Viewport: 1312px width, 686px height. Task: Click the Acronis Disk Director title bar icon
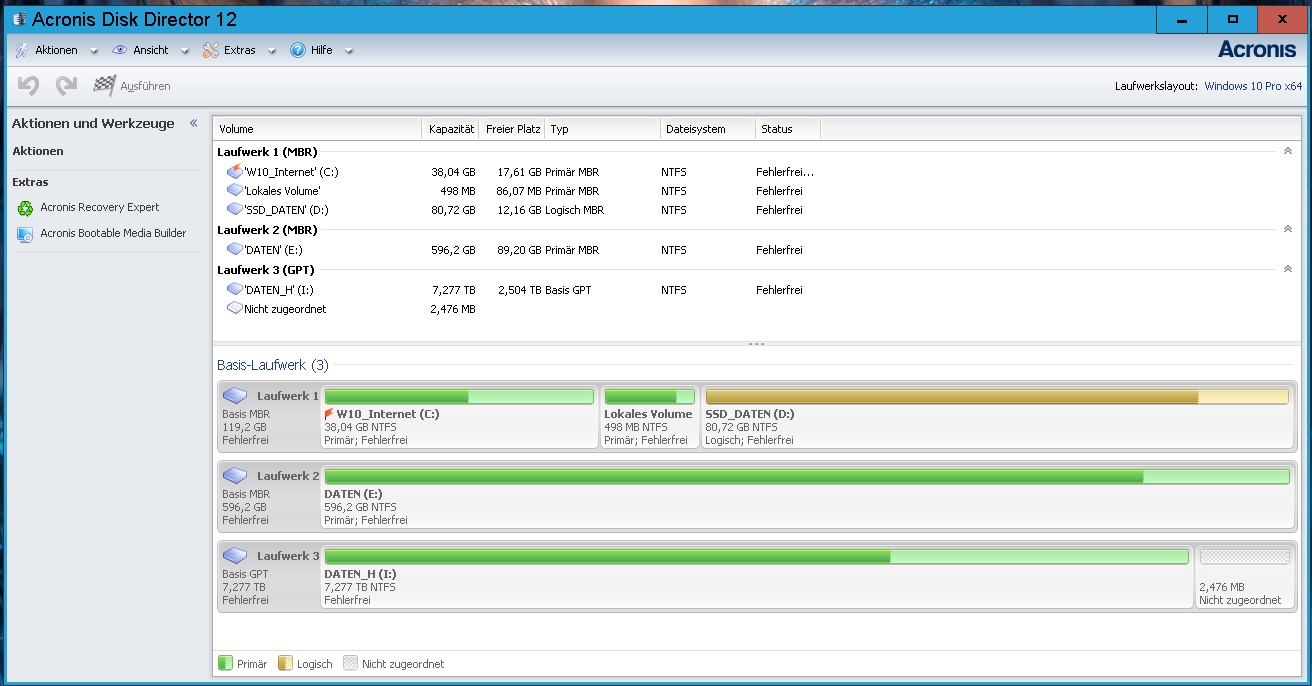[x=19, y=19]
